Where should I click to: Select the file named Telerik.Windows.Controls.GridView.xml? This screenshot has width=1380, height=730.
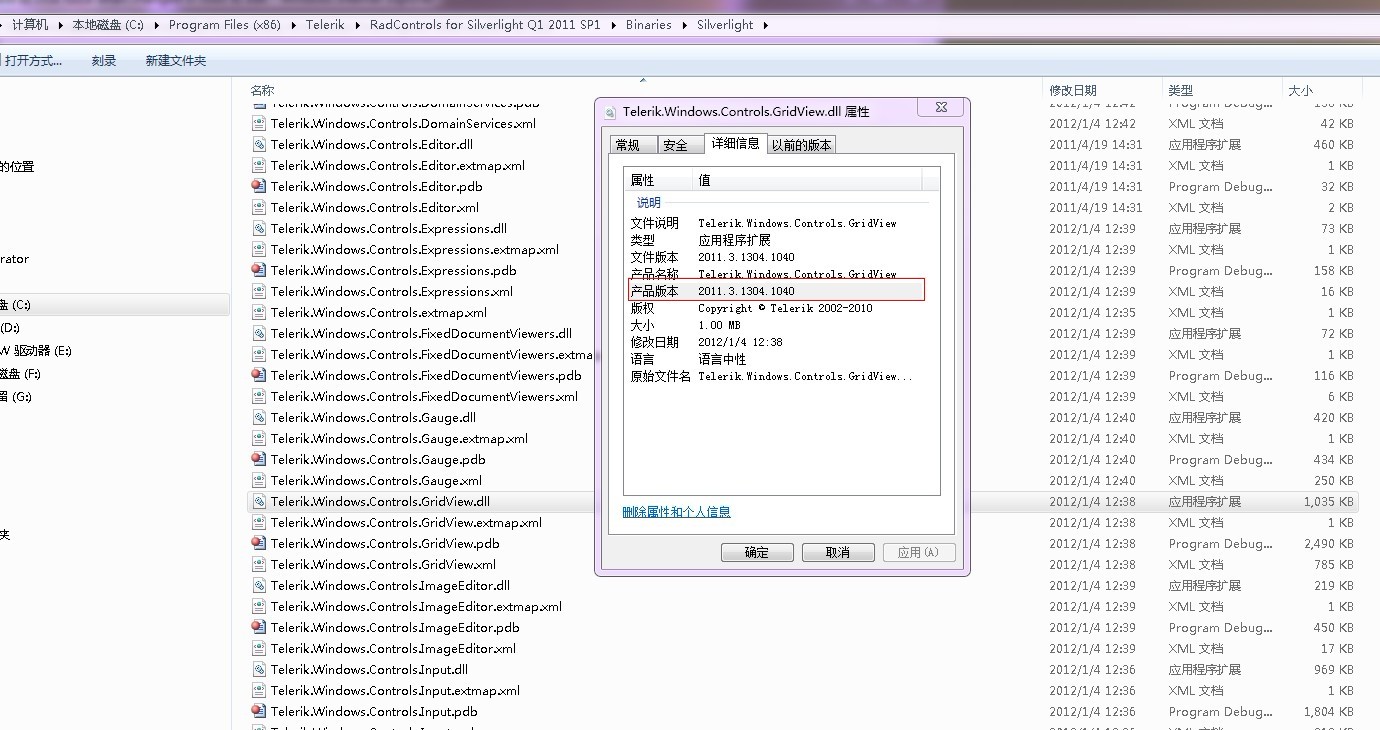(x=383, y=565)
